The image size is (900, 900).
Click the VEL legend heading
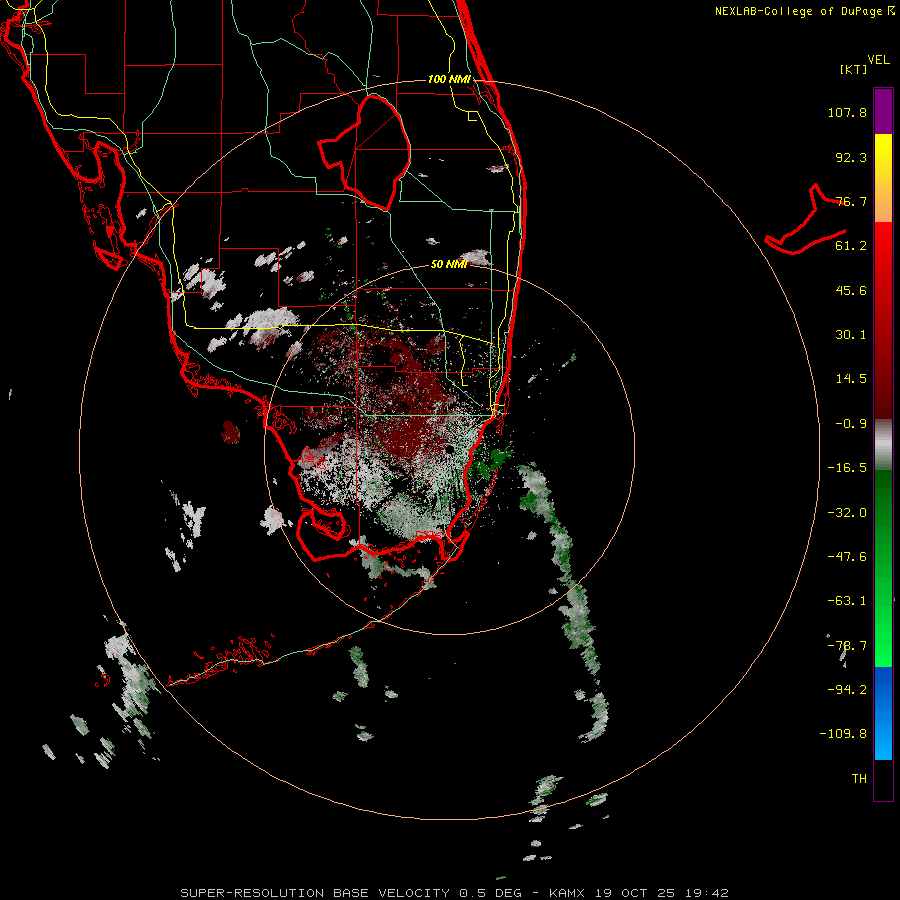click(878, 59)
